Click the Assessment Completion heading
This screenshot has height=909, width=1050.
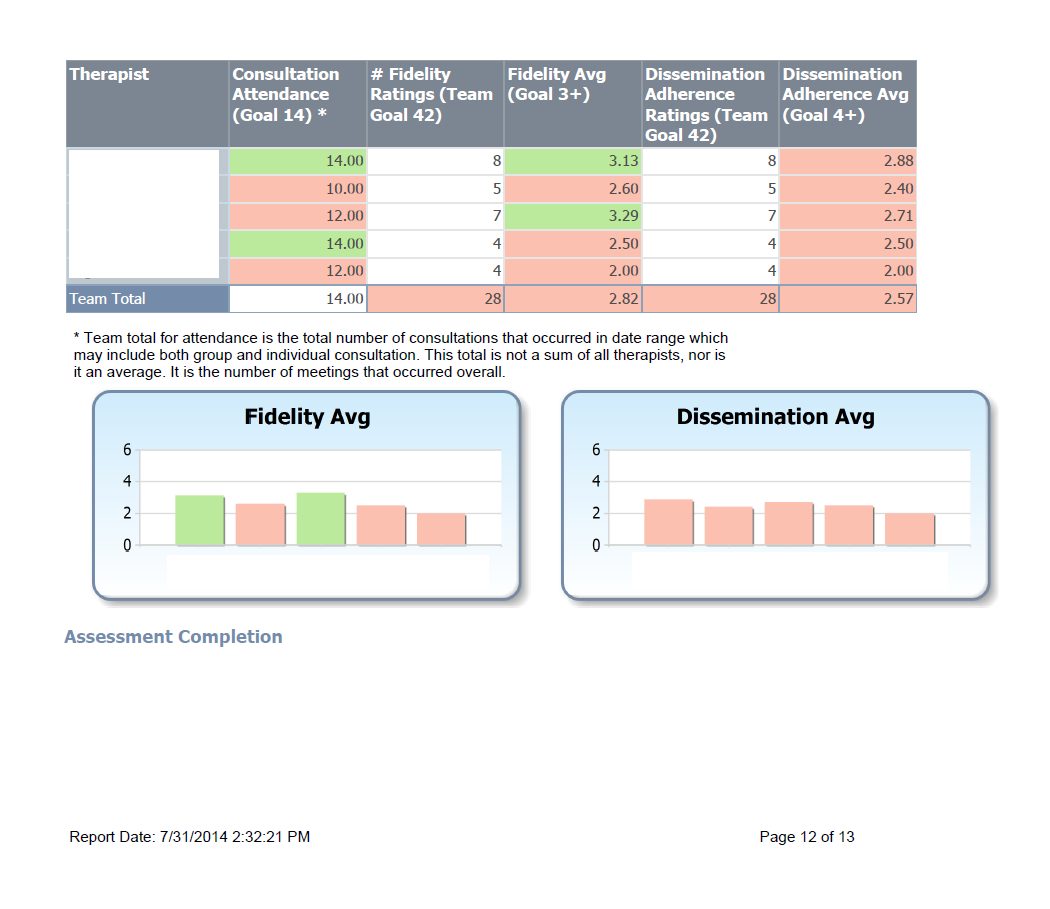[x=173, y=636]
